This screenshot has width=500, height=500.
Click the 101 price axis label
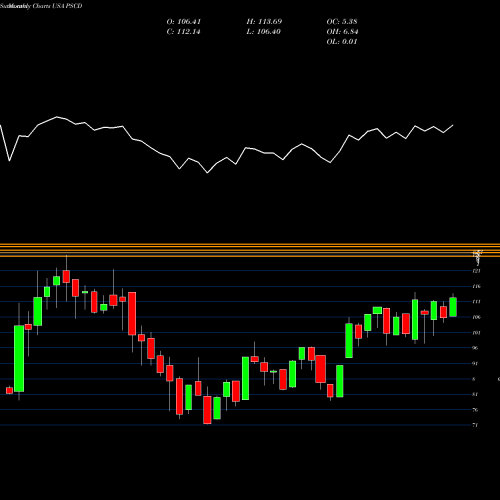[476, 333]
